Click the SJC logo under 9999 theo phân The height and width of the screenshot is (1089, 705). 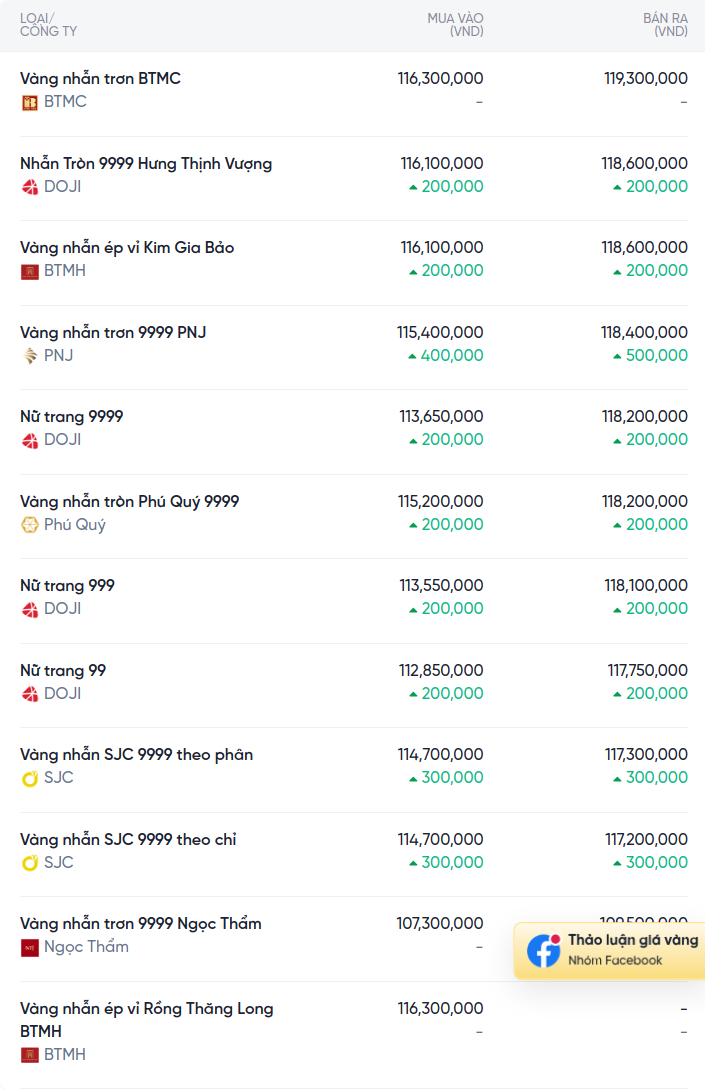(x=29, y=779)
